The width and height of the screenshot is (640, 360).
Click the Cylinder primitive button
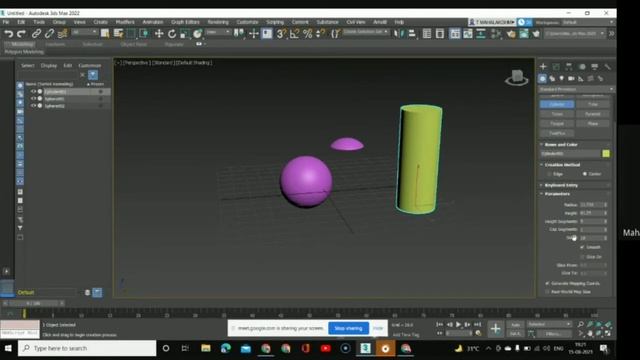pyautogui.click(x=557, y=104)
